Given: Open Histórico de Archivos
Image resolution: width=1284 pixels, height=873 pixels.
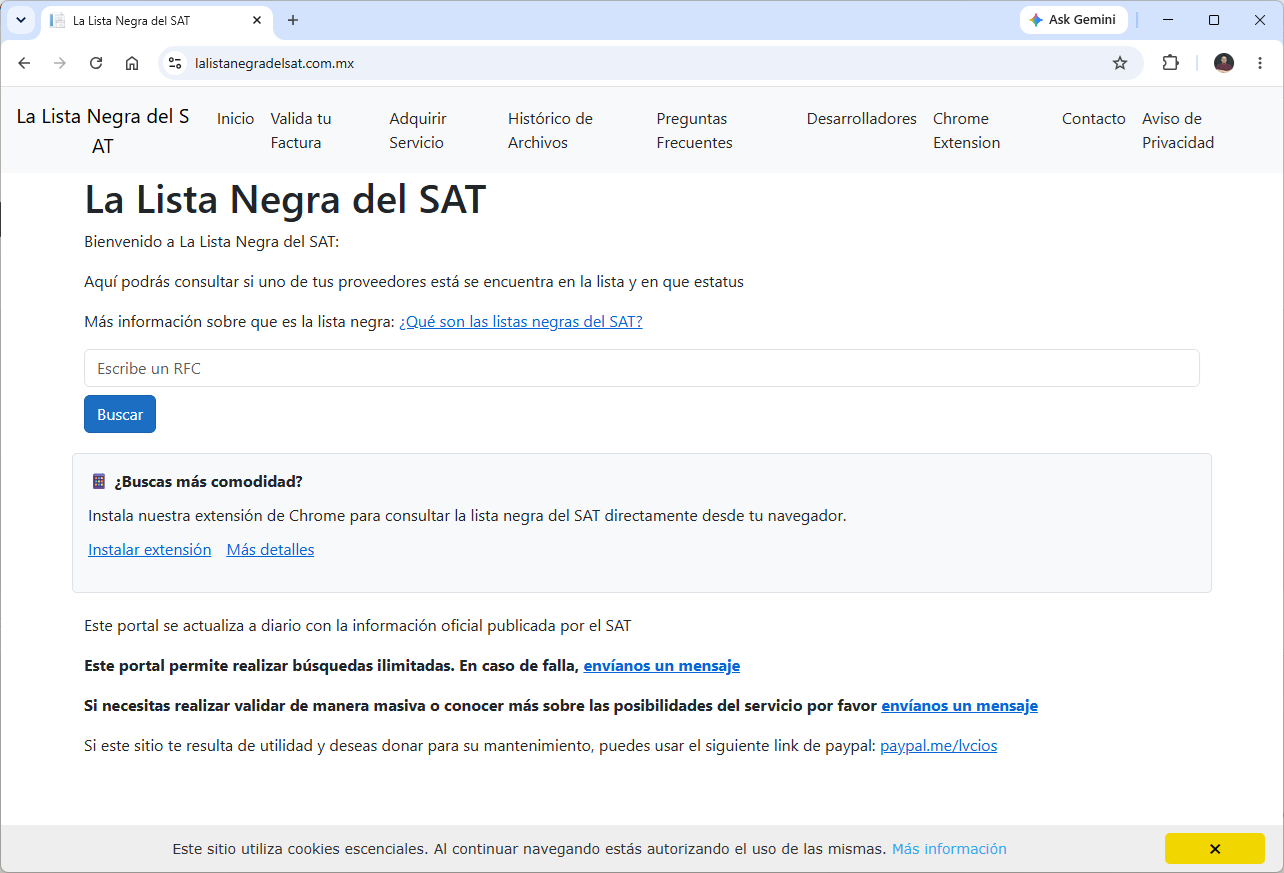Looking at the screenshot, I should pyautogui.click(x=550, y=130).
